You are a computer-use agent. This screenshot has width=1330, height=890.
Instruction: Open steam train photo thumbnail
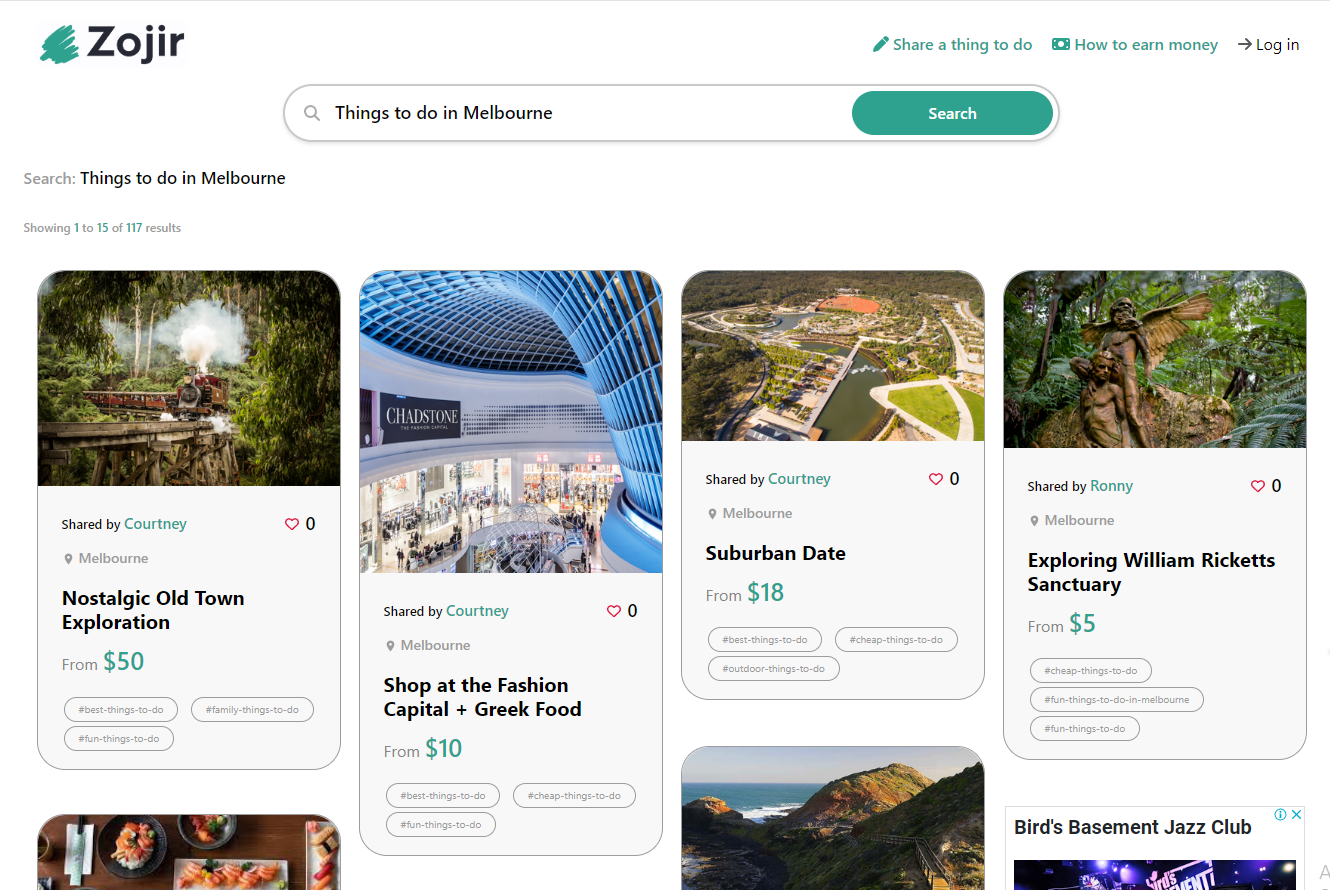[189, 378]
